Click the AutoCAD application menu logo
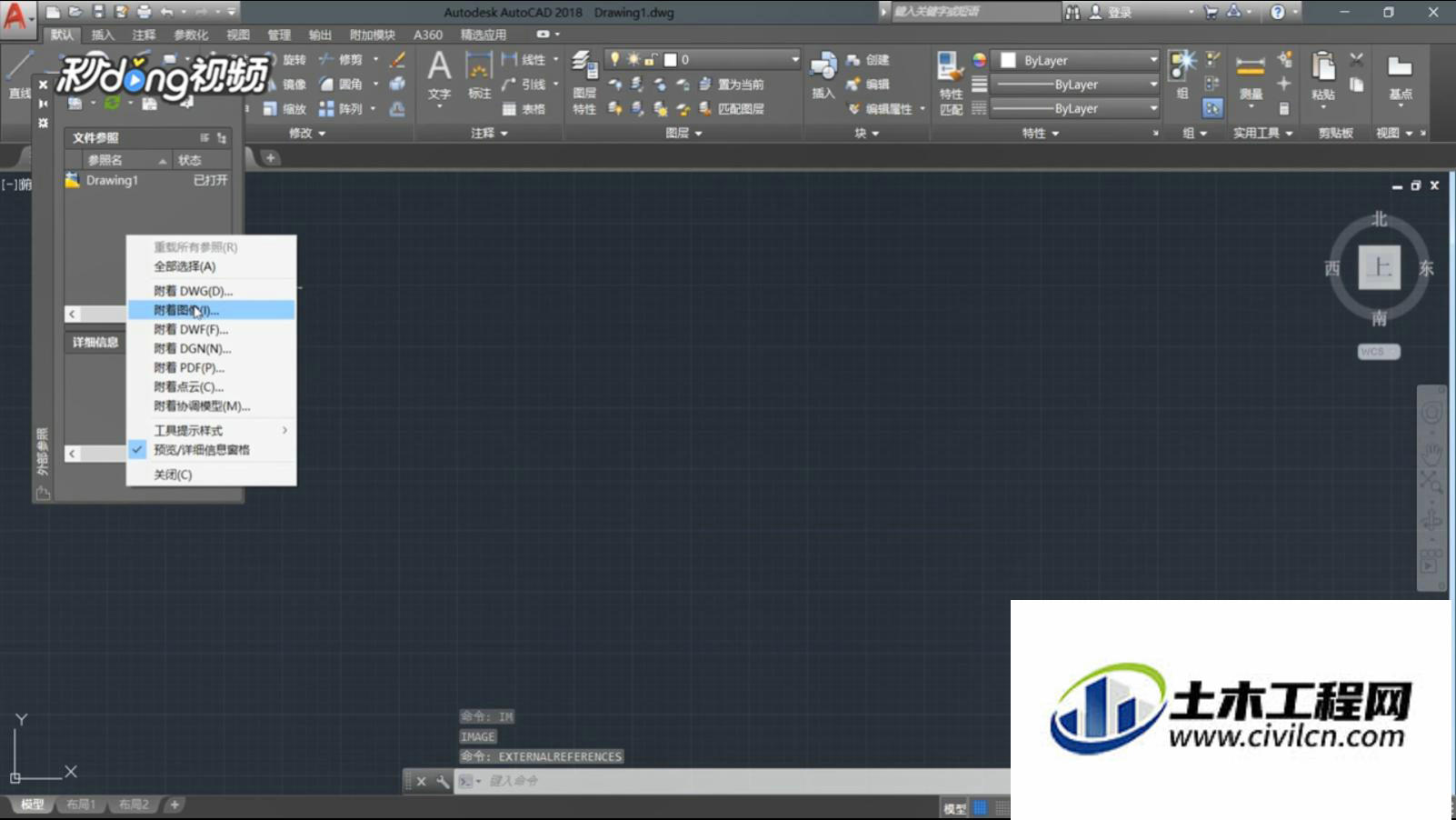Screen dimensions: 1456x820 [x=15, y=16]
